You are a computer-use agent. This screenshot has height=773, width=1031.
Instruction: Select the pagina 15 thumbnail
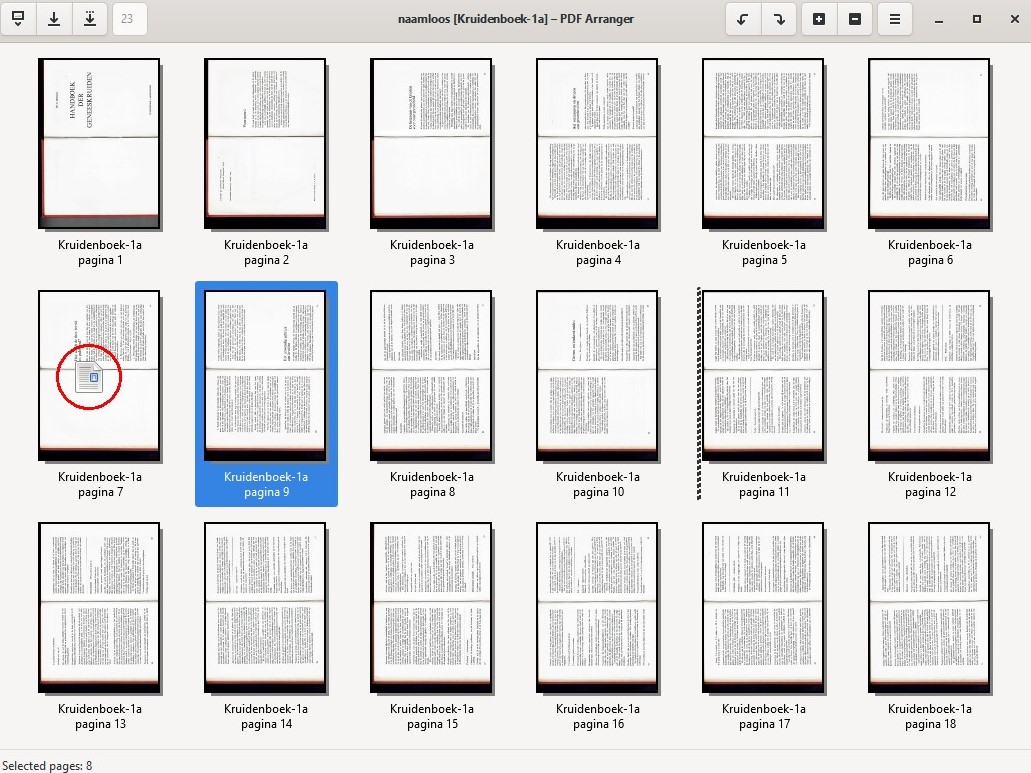coord(431,606)
